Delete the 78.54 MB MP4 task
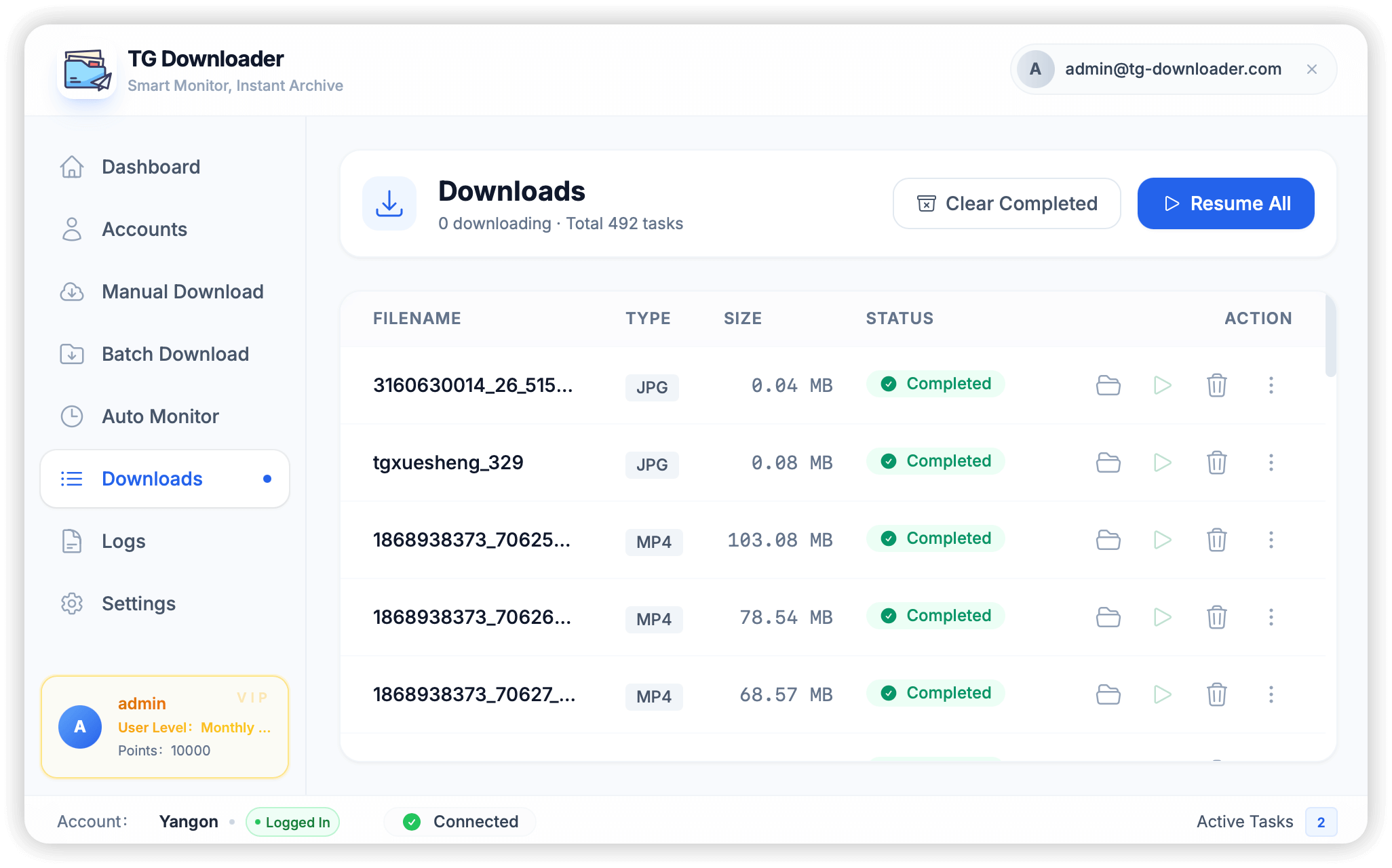The image size is (1392, 868). (x=1217, y=617)
